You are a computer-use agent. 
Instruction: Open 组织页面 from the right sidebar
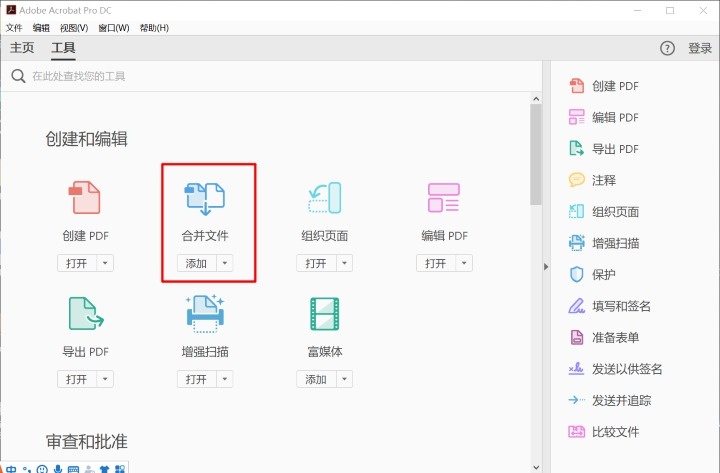604,212
